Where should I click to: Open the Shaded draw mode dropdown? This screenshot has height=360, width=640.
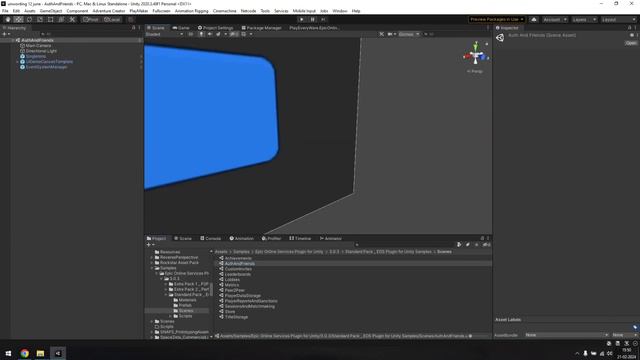pyautogui.click(x=164, y=34)
